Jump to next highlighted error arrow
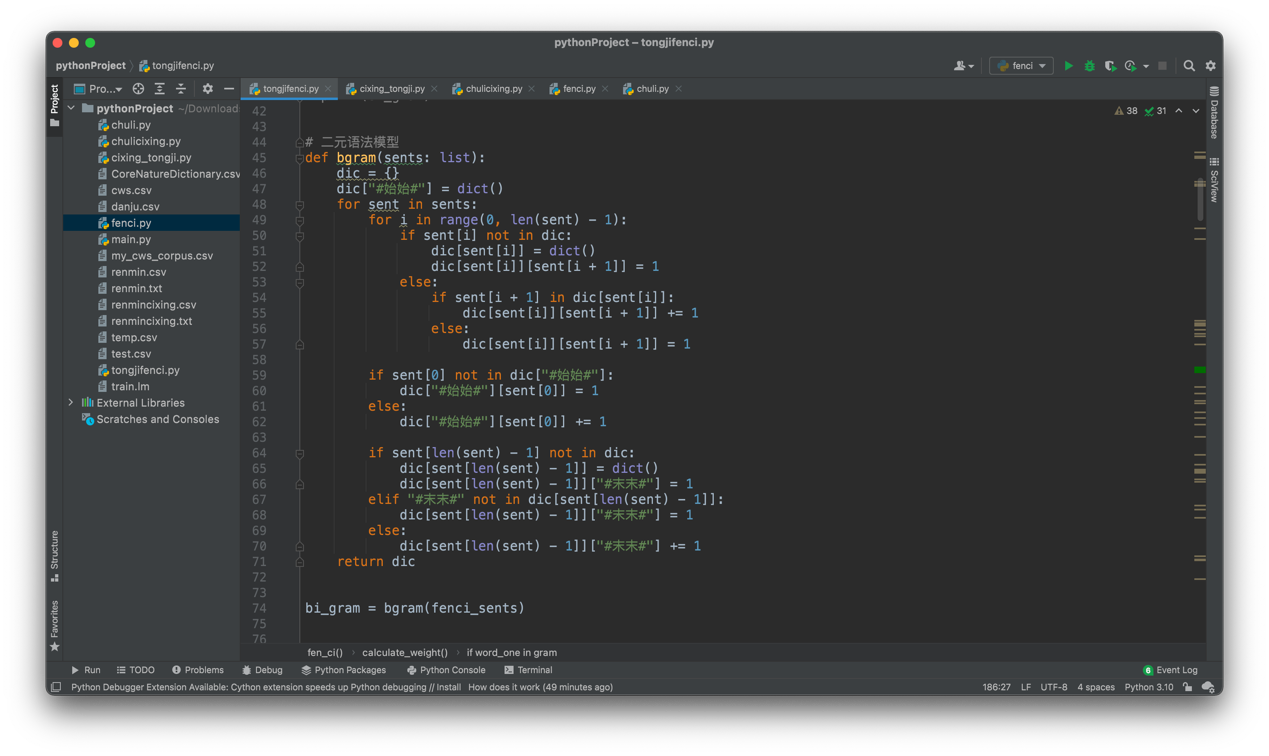Screen dimensions: 1269x756 tap(1196, 111)
